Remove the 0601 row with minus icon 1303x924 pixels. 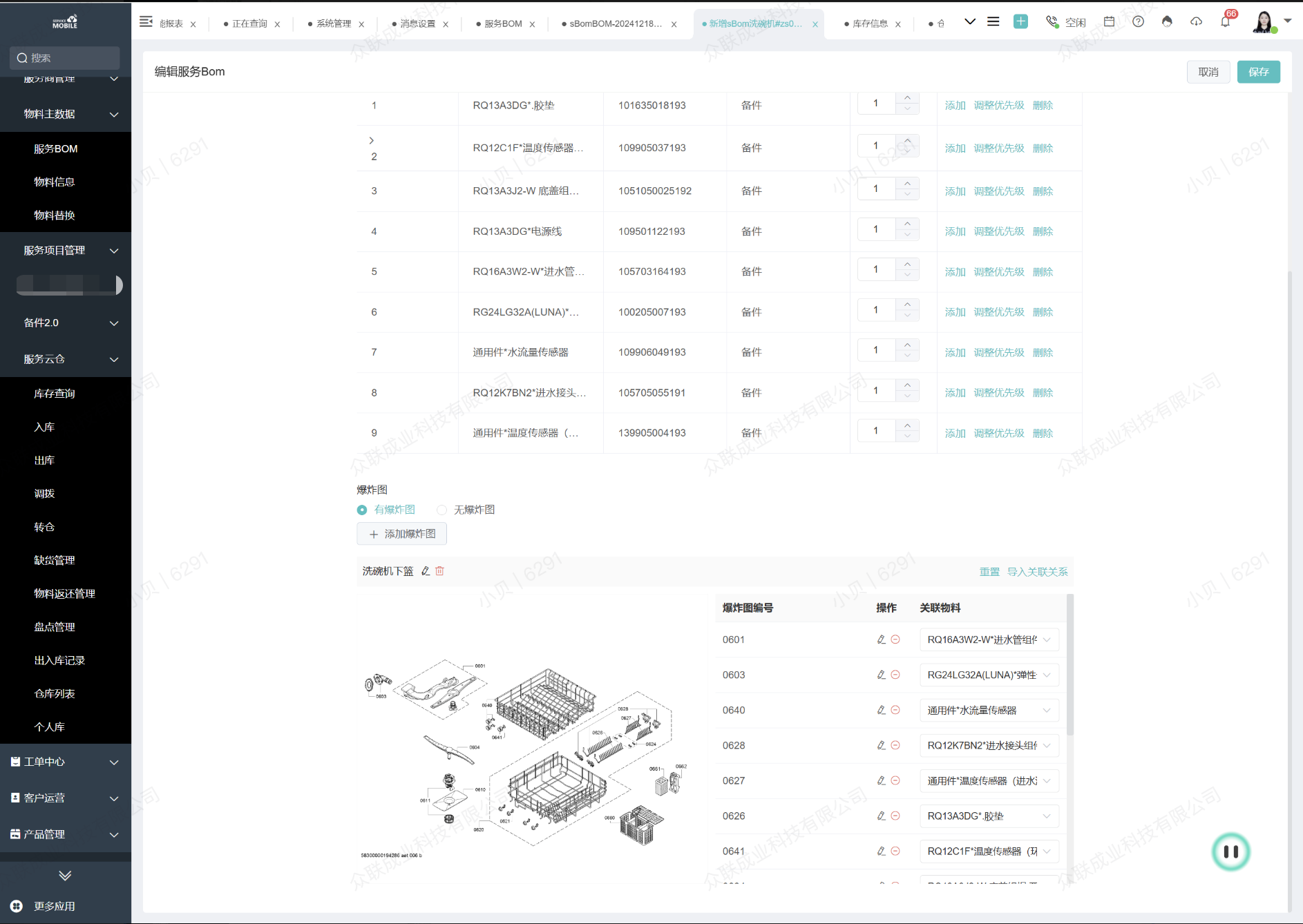click(x=895, y=639)
